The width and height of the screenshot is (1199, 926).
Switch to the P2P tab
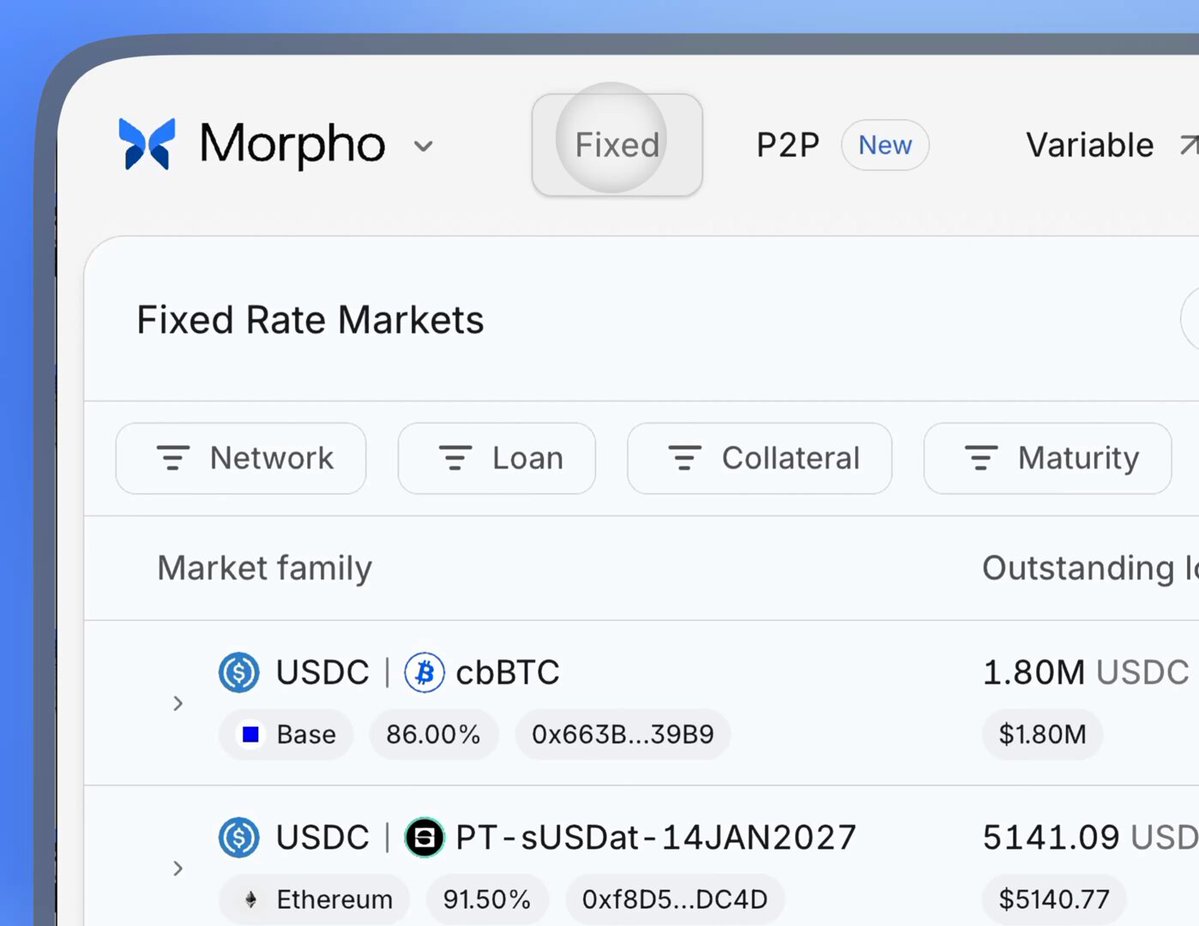[788, 145]
